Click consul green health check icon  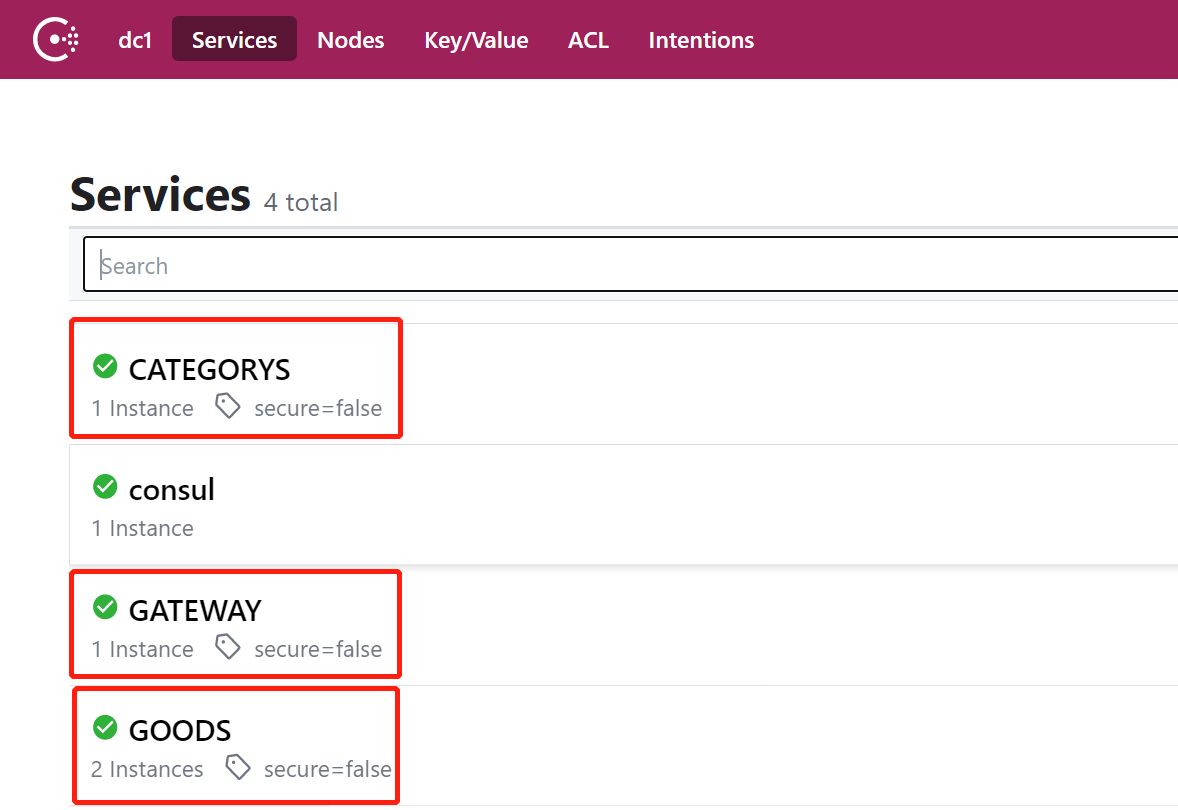tap(105, 486)
